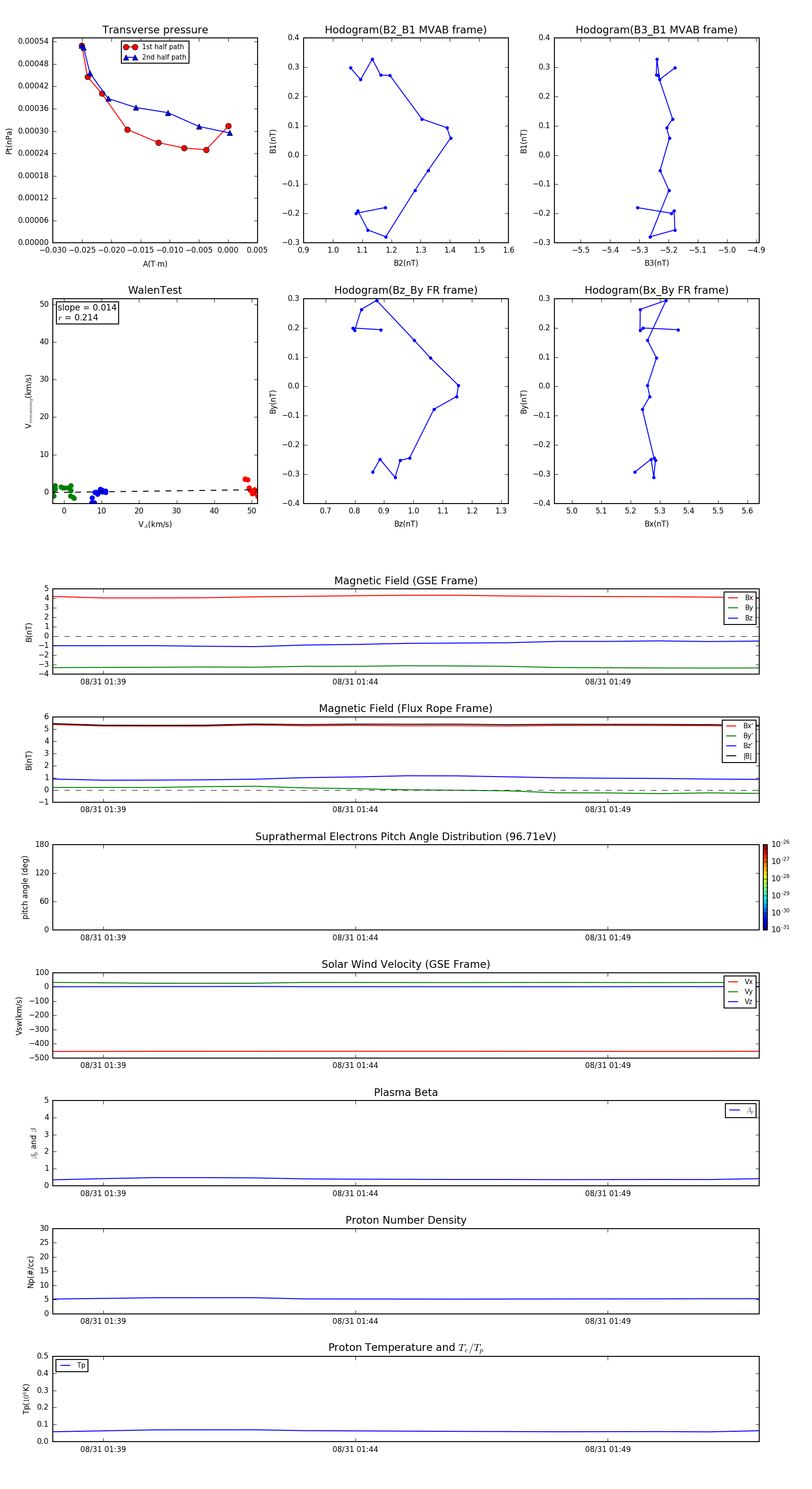Click the "Solar Wind Velocity (GSE Frame)" title
This screenshot has width=812, height=1489.
(406, 964)
